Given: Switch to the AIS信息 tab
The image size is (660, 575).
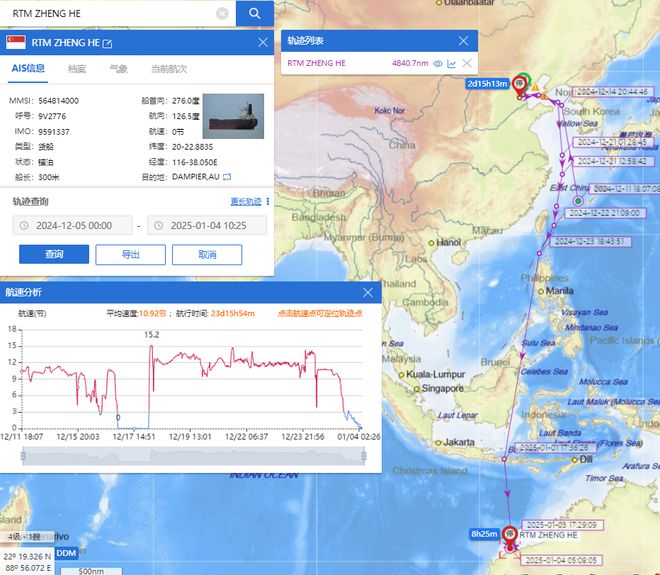Looking at the screenshot, I should (28, 68).
